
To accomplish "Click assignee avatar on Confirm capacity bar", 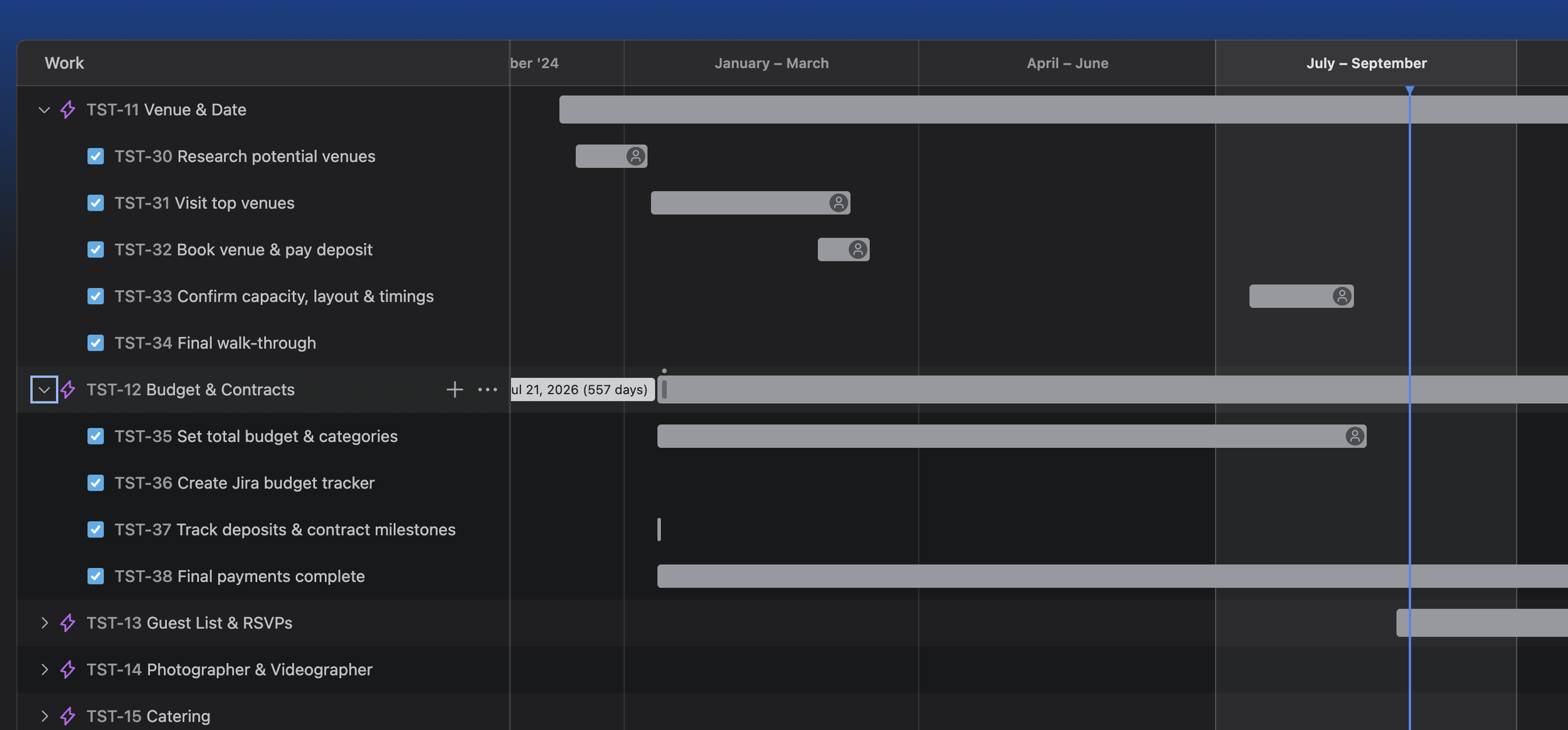I will tap(1342, 296).
